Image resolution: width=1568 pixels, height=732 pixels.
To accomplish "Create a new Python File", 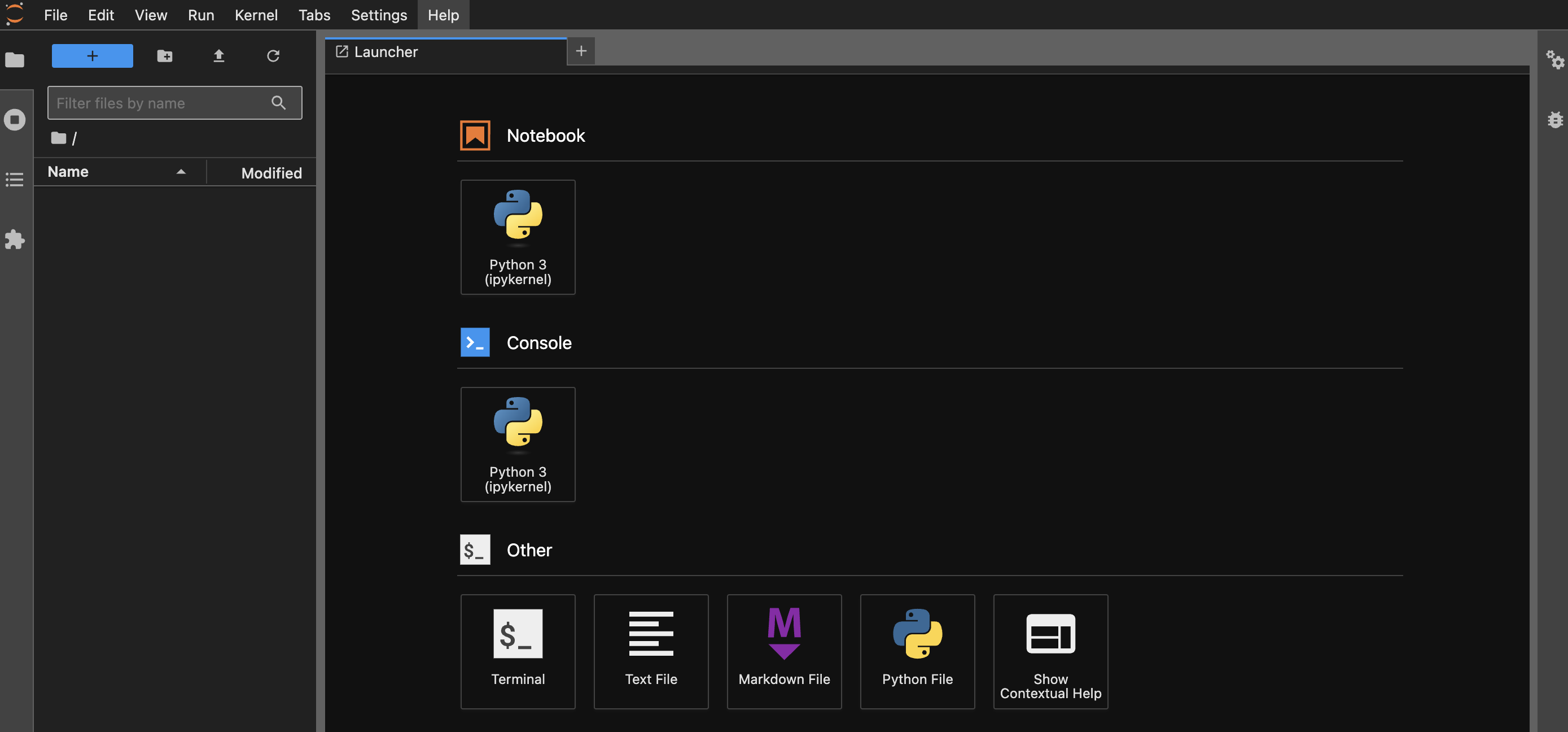I will click(x=917, y=652).
